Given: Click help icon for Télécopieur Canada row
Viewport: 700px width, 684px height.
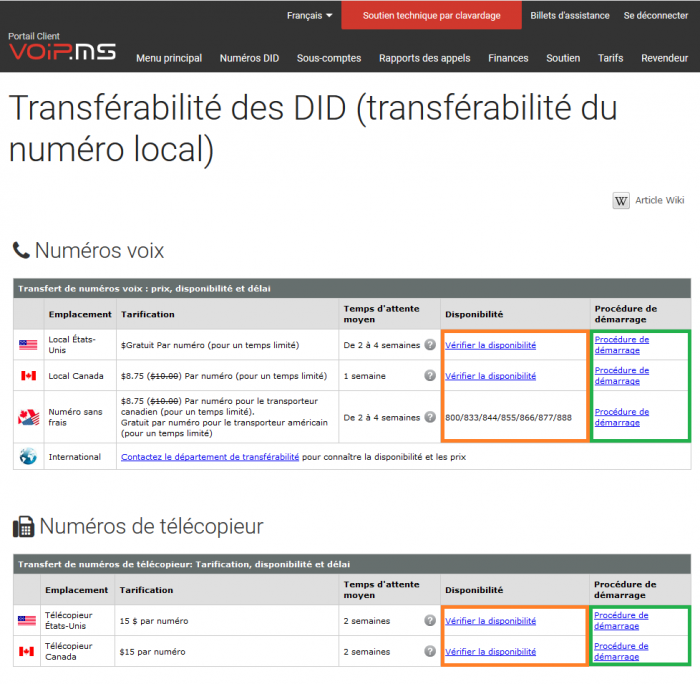Looking at the screenshot, I should pyautogui.click(x=430, y=651).
